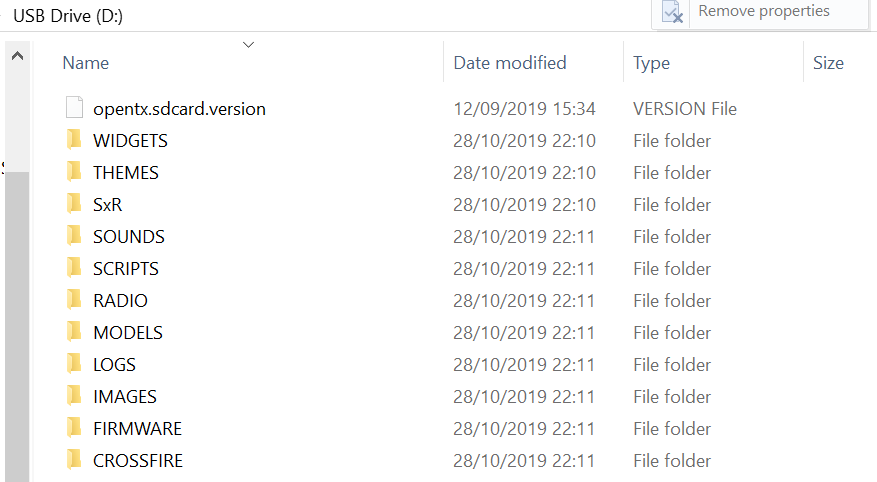
Task: Sort by Date modified column header
Action: point(510,63)
